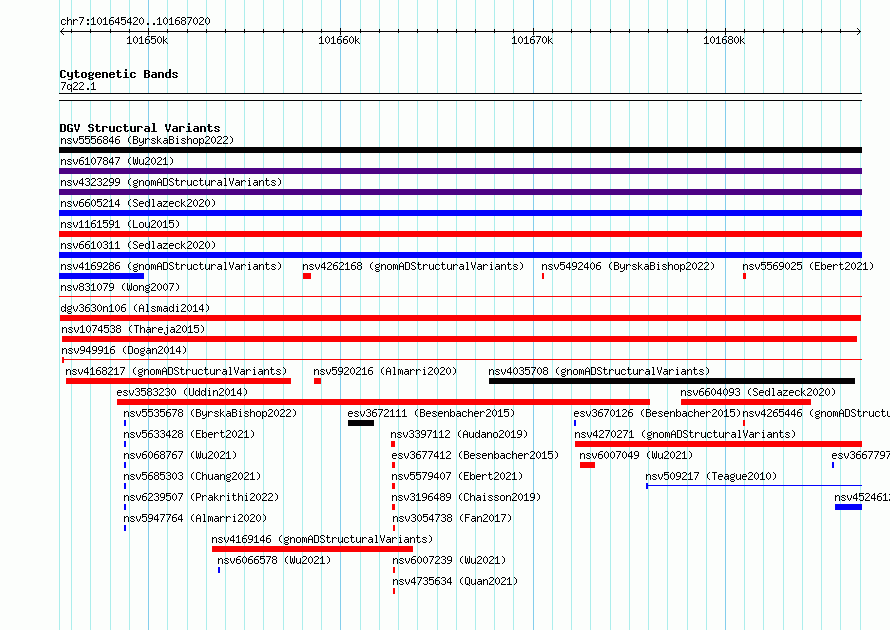
Task: Click the 7q22.1 cytogenetic band label
Action: click(78, 86)
